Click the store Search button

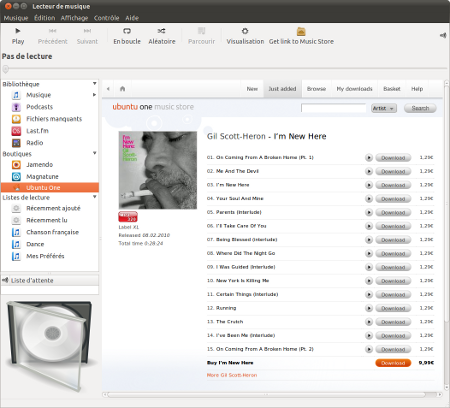420,108
